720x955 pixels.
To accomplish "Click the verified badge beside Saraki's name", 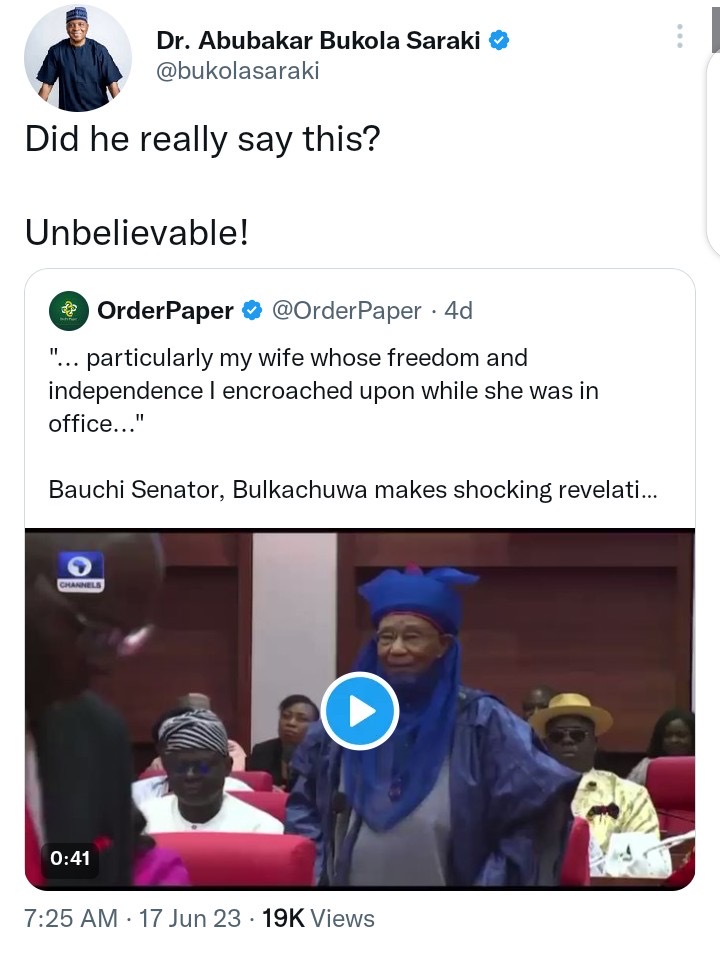I will [x=498, y=41].
